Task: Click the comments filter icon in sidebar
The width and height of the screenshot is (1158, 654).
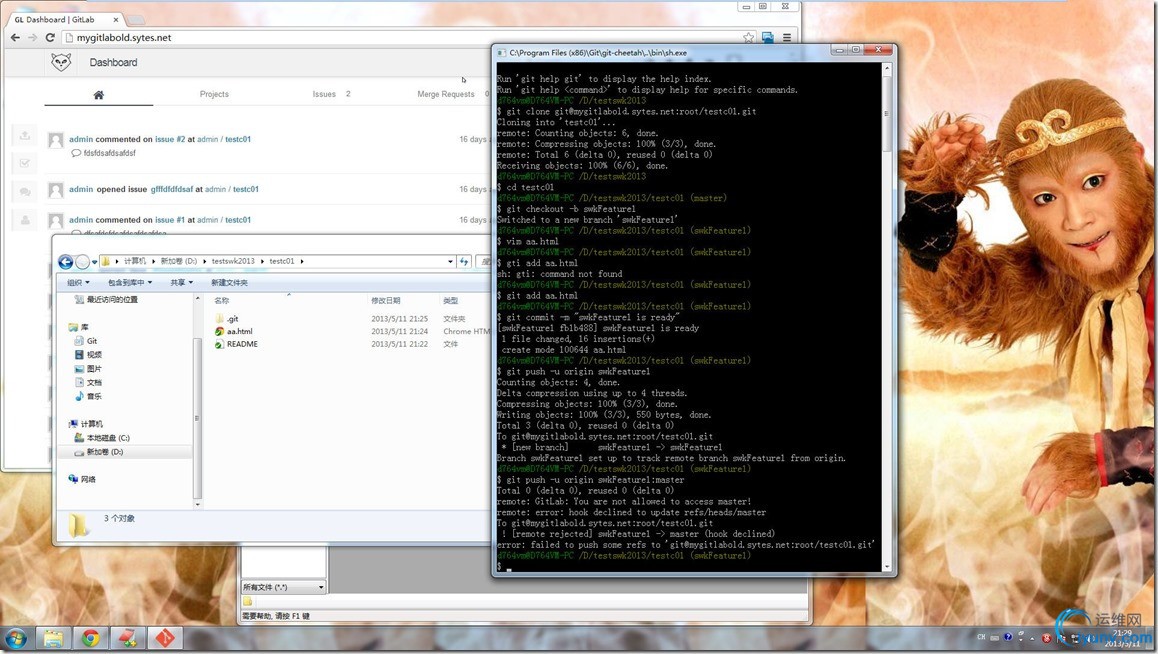Action: pyautogui.click(x=24, y=192)
